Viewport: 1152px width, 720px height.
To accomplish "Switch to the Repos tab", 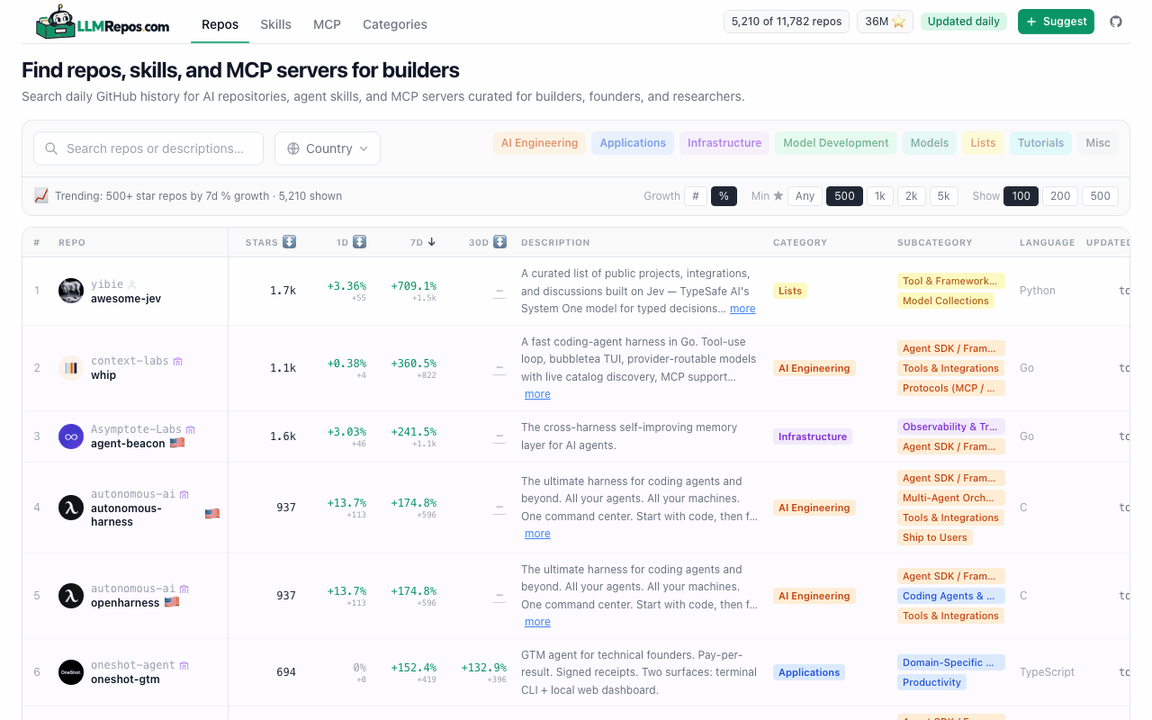I will (x=220, y=24).
